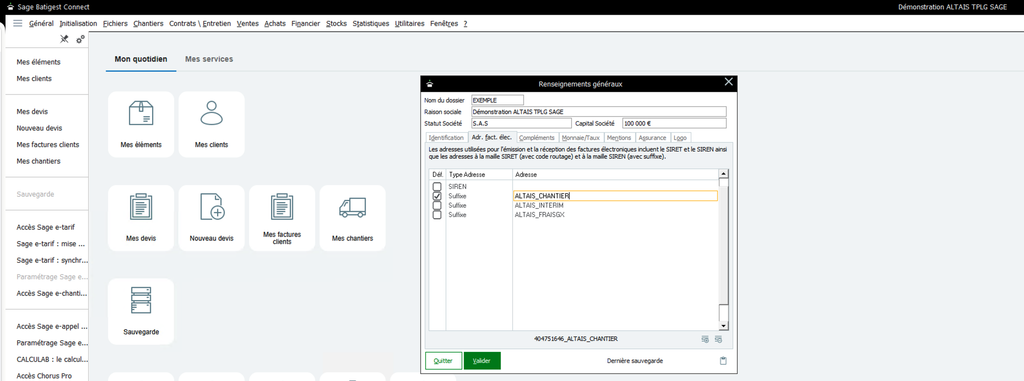Open the Mes clients person tile
Viewport: 1024px width, 381px height.
pos(212,124)
